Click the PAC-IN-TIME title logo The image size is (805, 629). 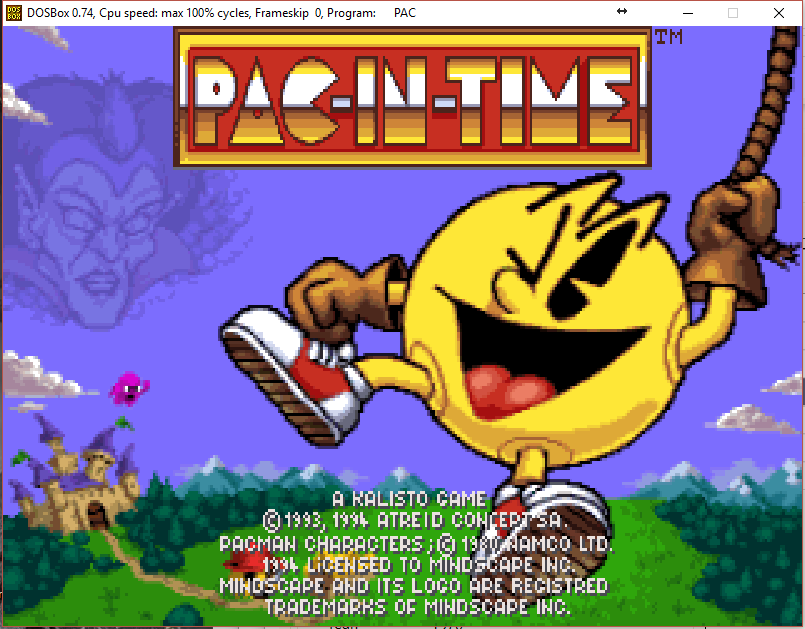pyautogui.click(x=413, y=98)
